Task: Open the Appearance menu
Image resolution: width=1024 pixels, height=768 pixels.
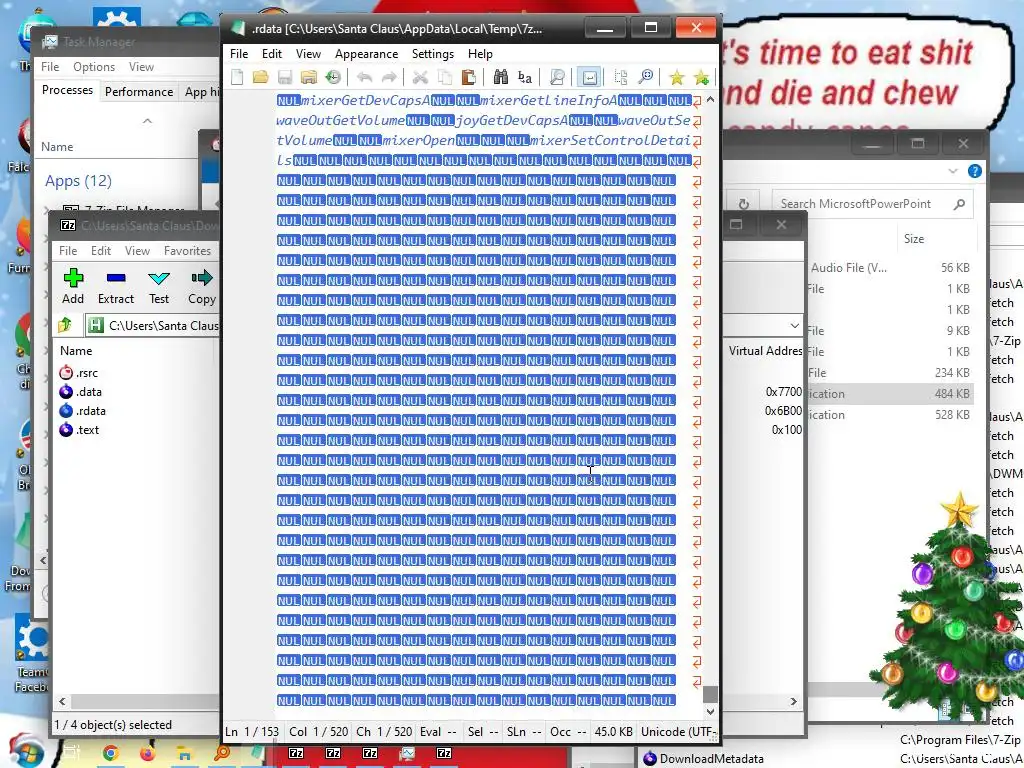Action: point(366,54)
